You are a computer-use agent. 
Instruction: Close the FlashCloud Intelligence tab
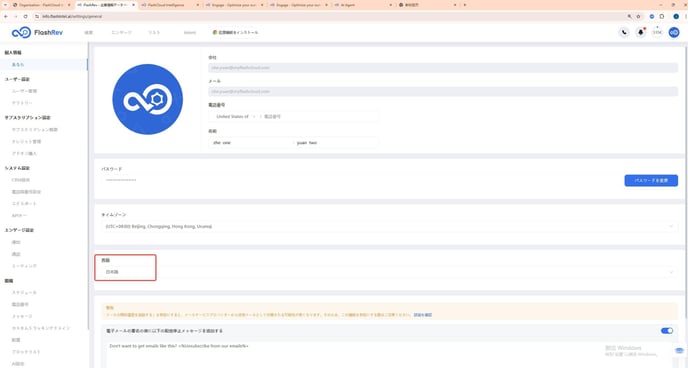pyautogui.click(x=197, y=5)
